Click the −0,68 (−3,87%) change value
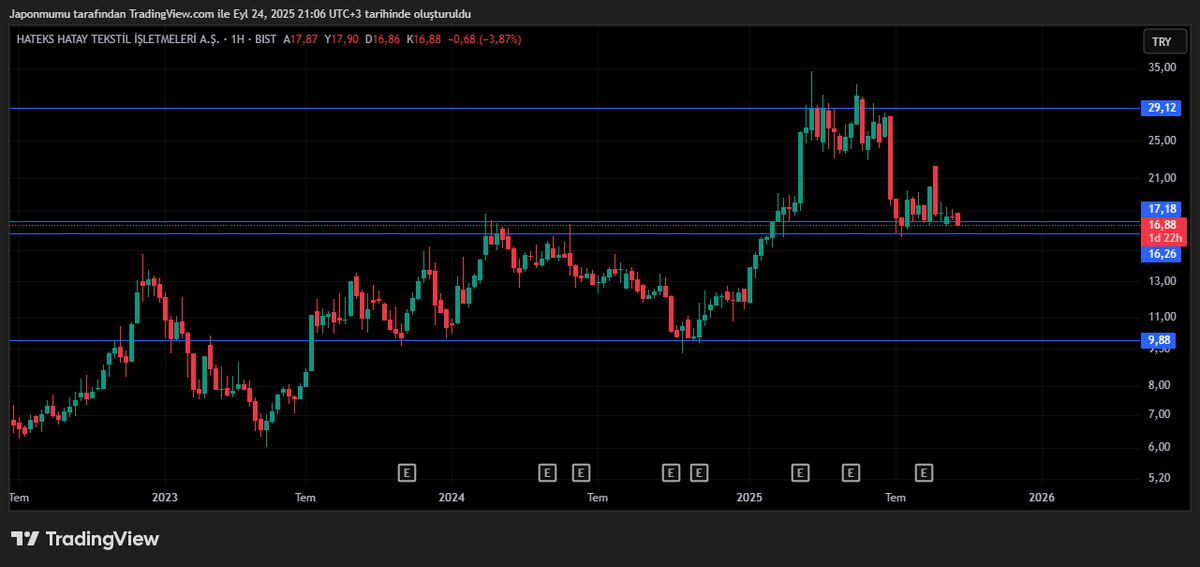 [485, 40]
